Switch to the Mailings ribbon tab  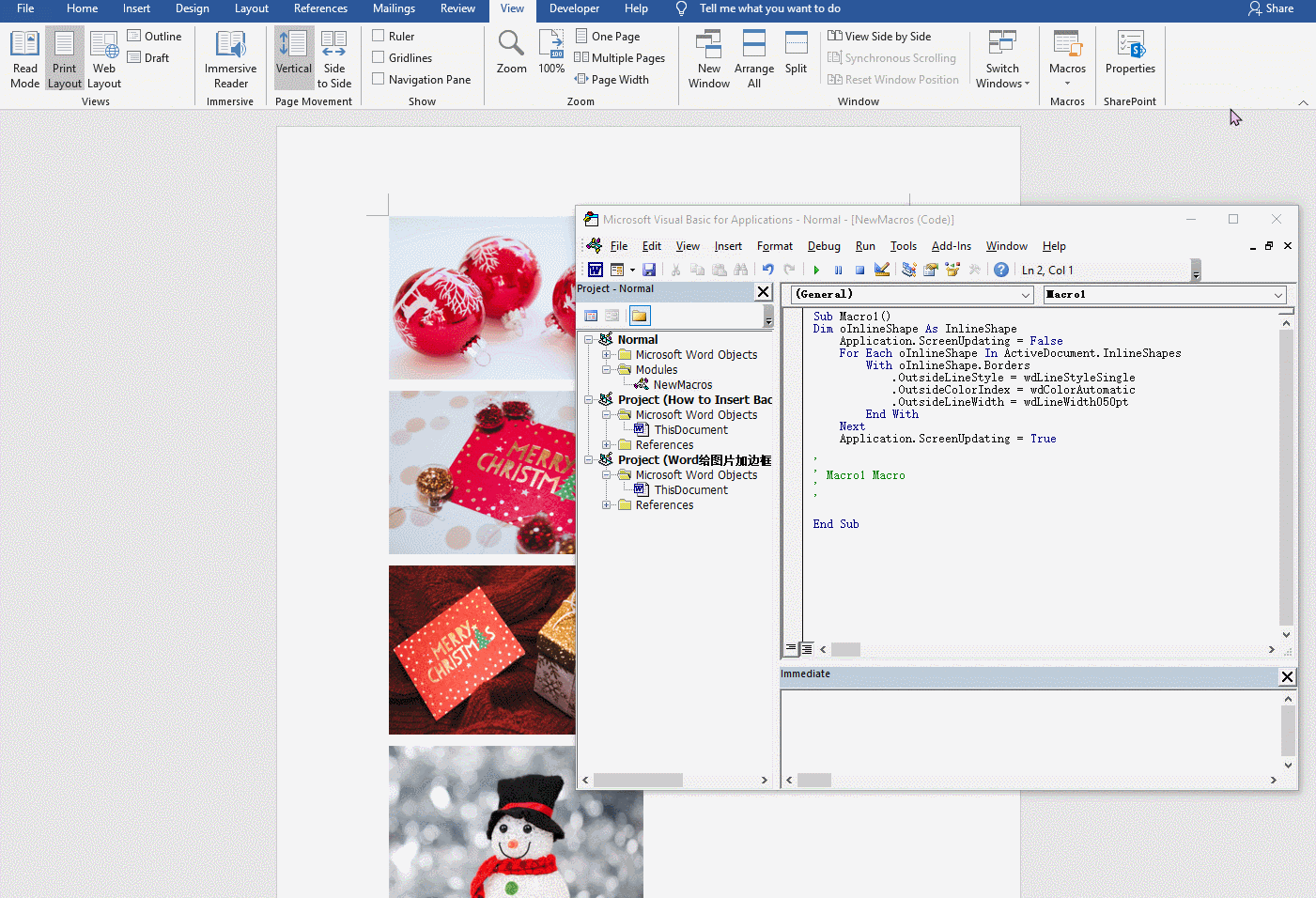click(x=394, y=8)
